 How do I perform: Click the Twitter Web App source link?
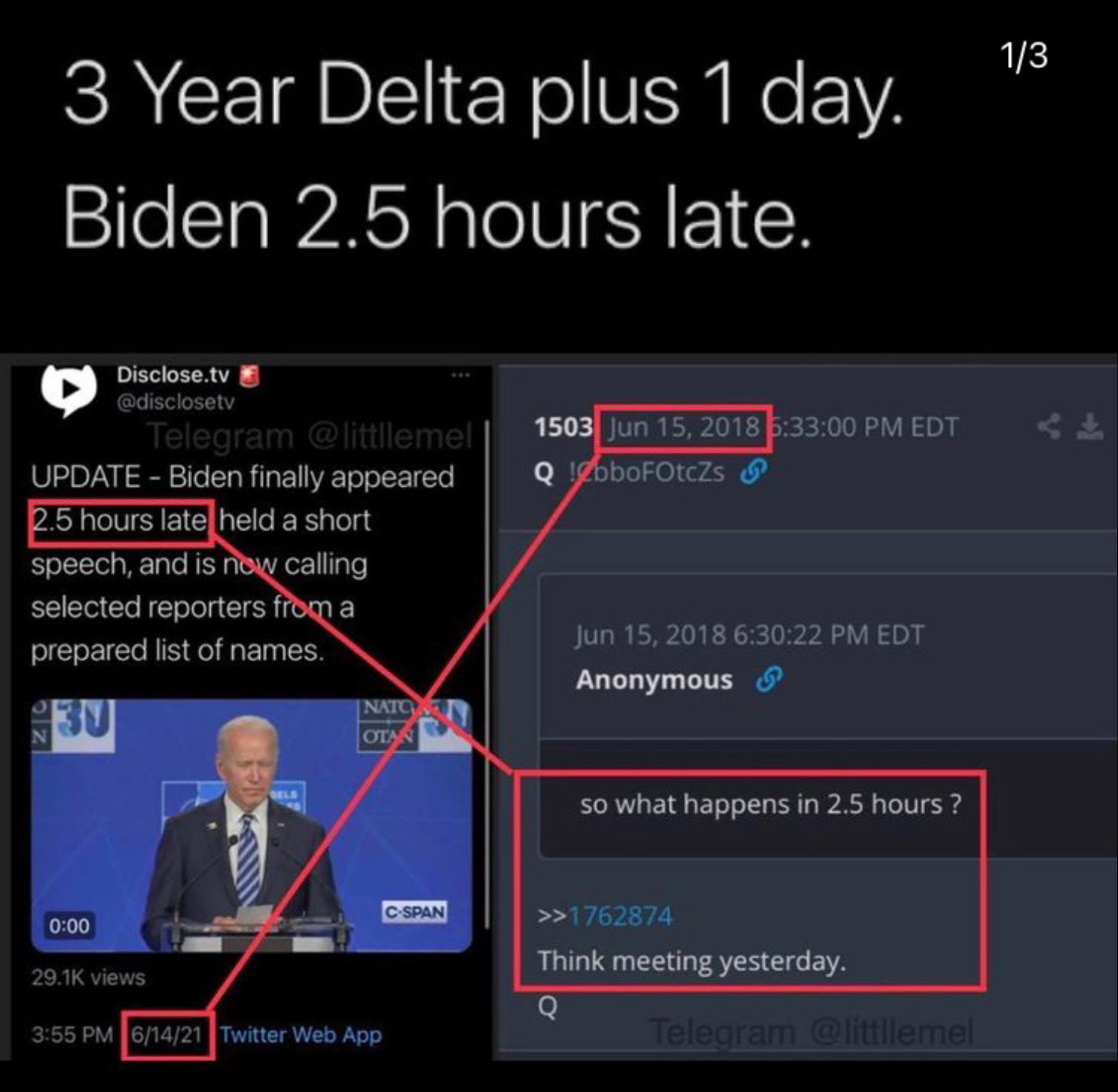coord(301,1035)
